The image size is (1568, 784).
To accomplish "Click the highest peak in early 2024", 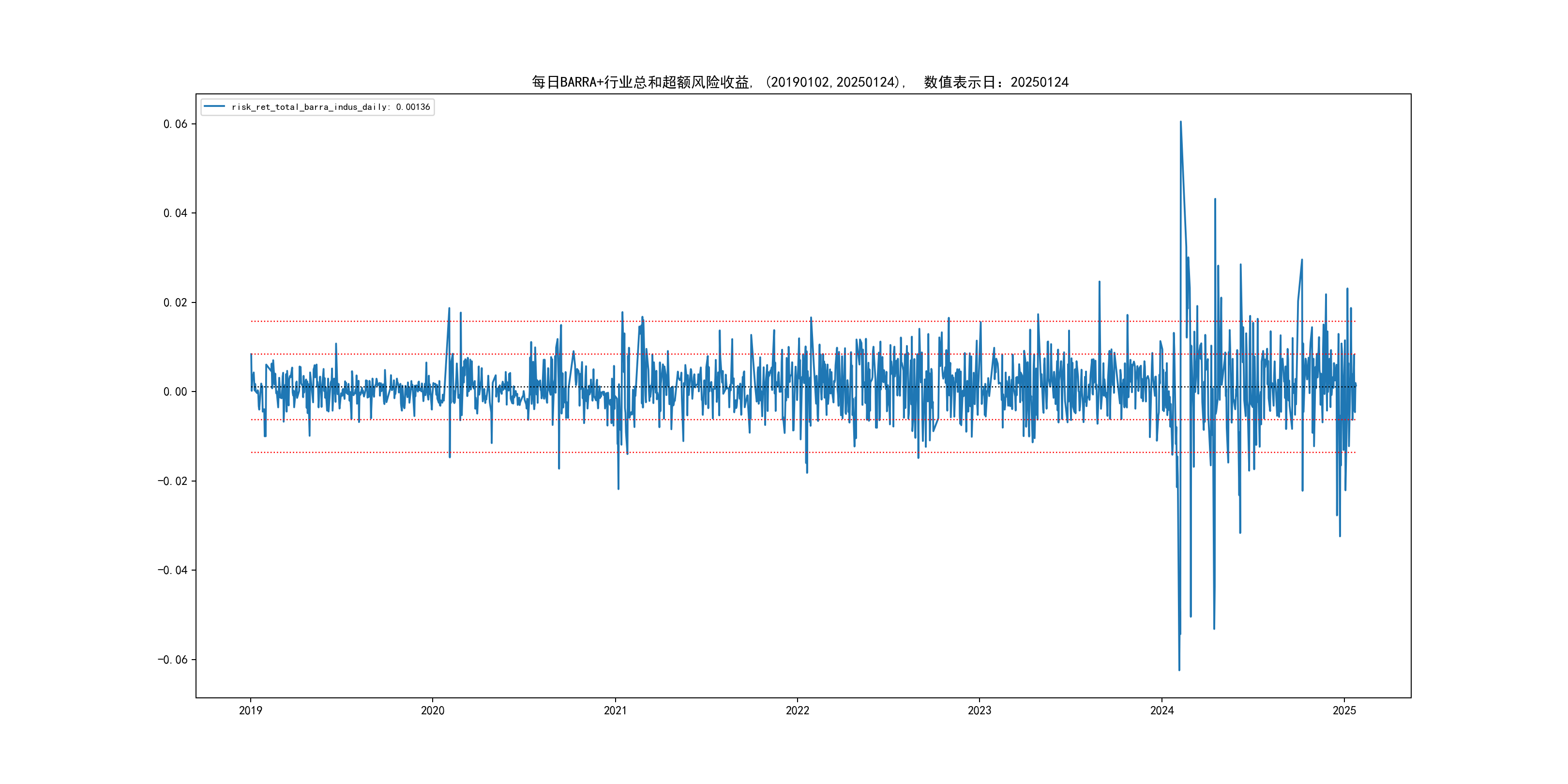I will [x=1180, y=122].
